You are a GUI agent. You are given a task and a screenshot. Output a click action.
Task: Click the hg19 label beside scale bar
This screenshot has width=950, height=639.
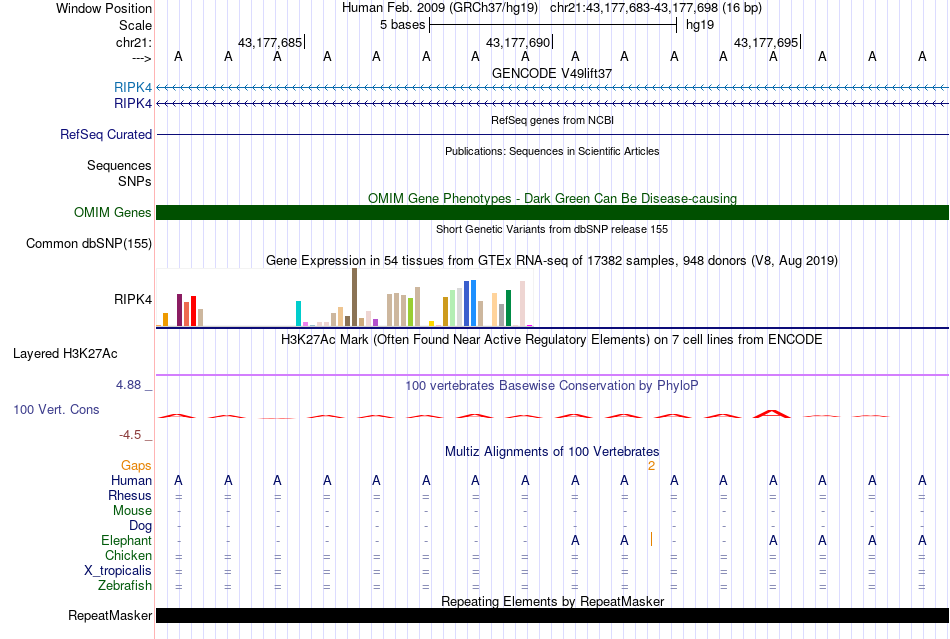(x=700, y=25)
